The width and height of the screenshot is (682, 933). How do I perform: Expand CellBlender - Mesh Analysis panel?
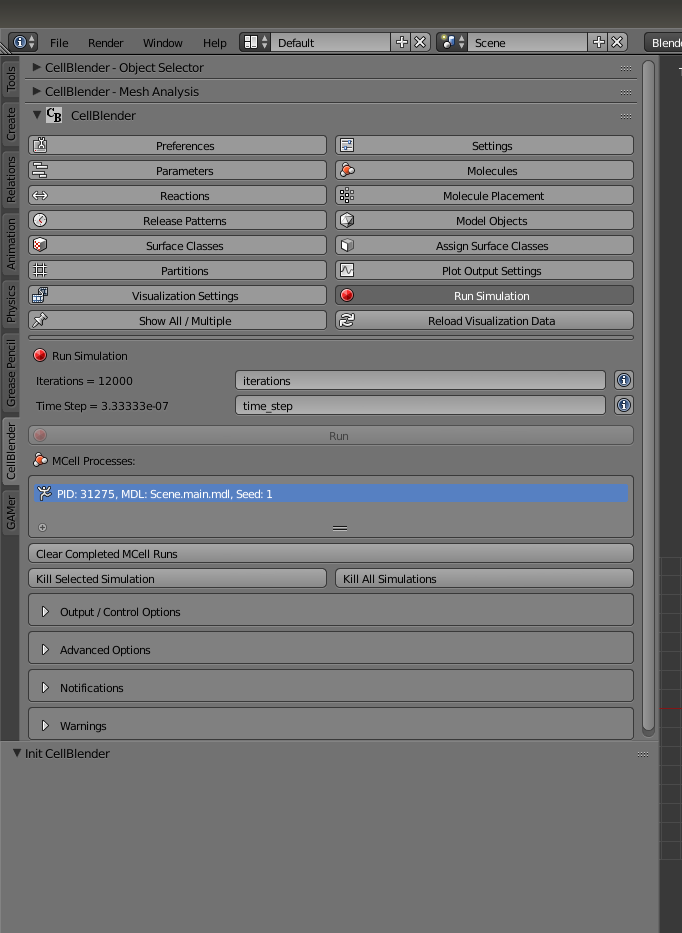36,91
